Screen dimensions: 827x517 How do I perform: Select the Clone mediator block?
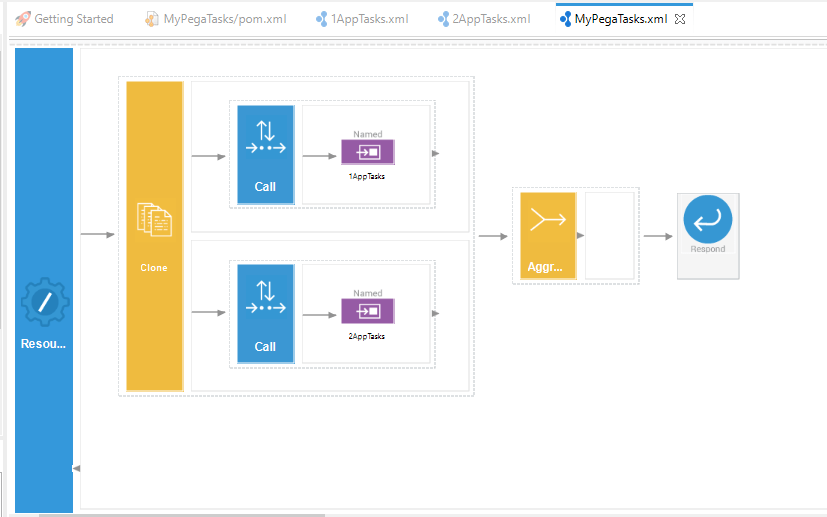click(x=154, y=235)
